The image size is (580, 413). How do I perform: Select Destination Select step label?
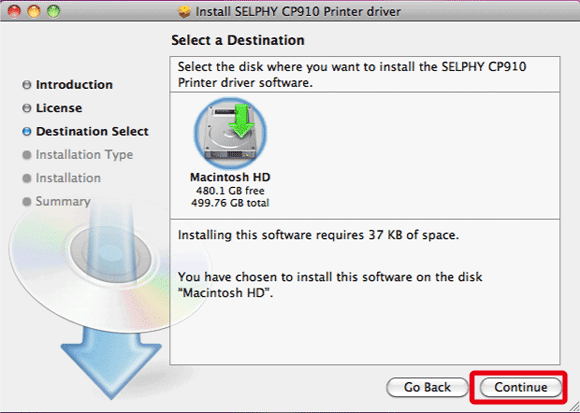pyautogui.click(x=92, y=131)
